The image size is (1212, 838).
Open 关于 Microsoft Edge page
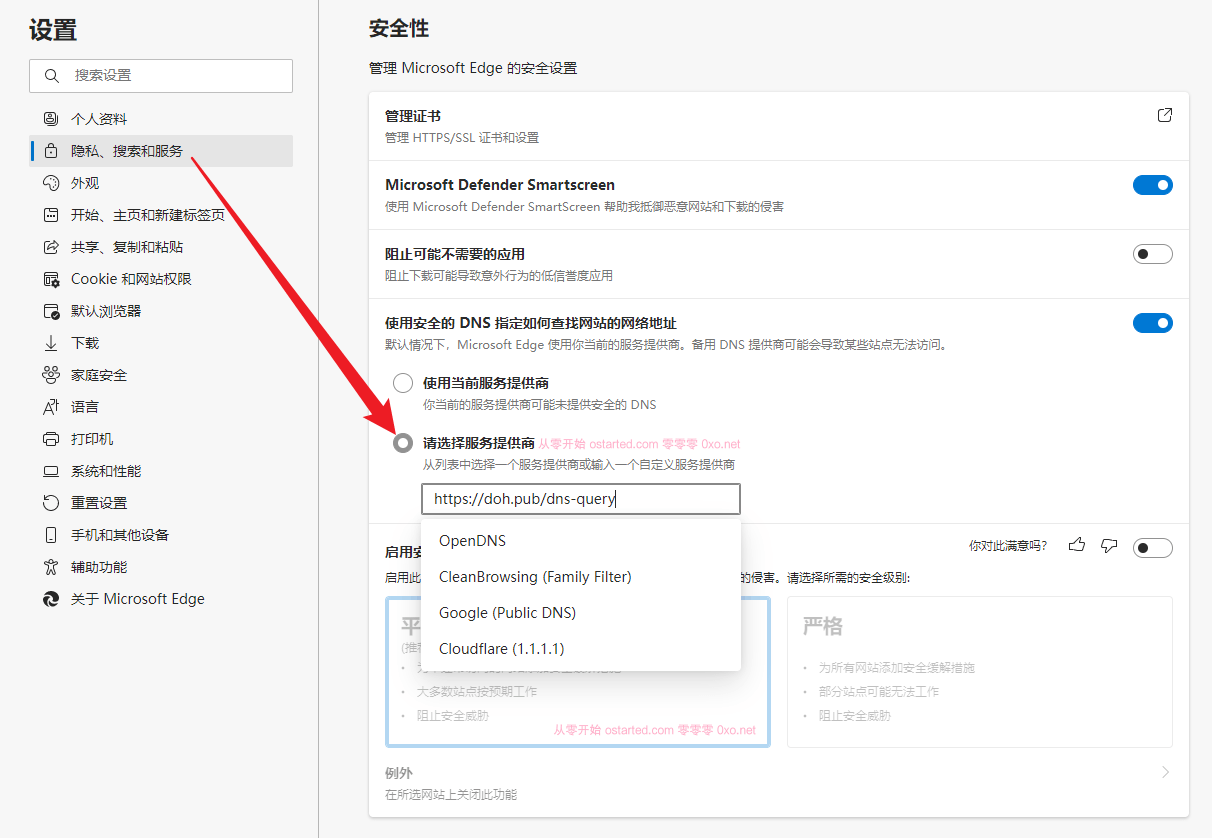161,599
